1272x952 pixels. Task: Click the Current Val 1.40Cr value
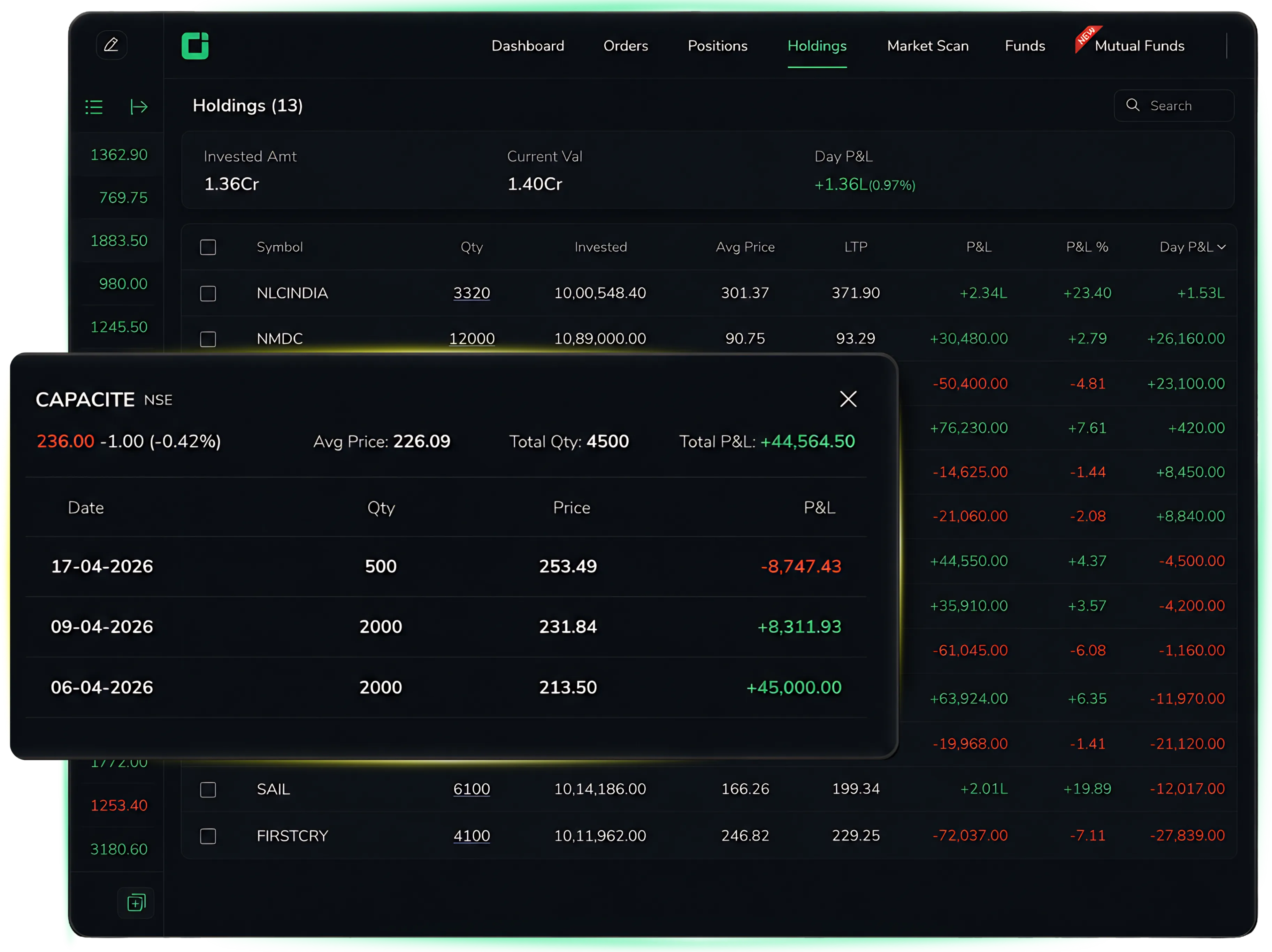pos(535,184)
